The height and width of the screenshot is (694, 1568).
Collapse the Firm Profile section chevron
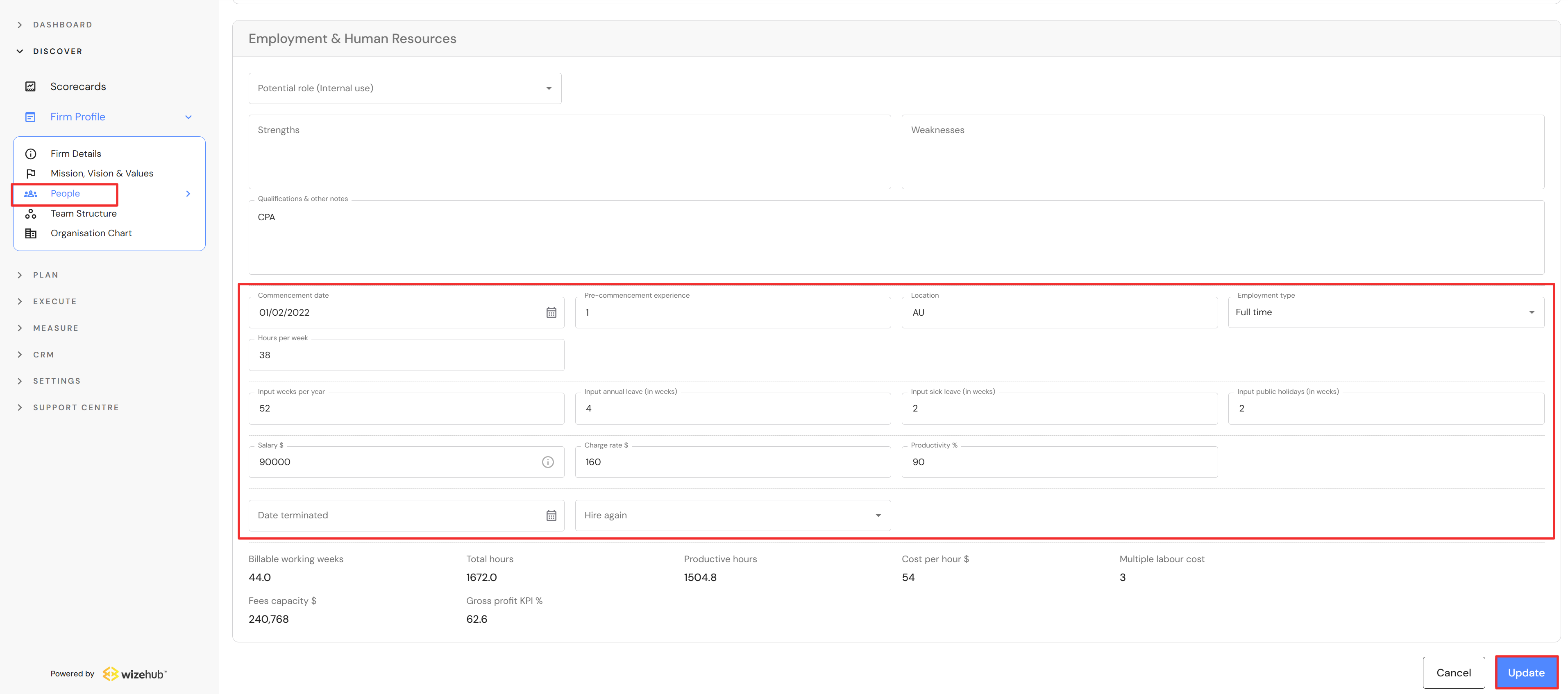pos(189,117)
